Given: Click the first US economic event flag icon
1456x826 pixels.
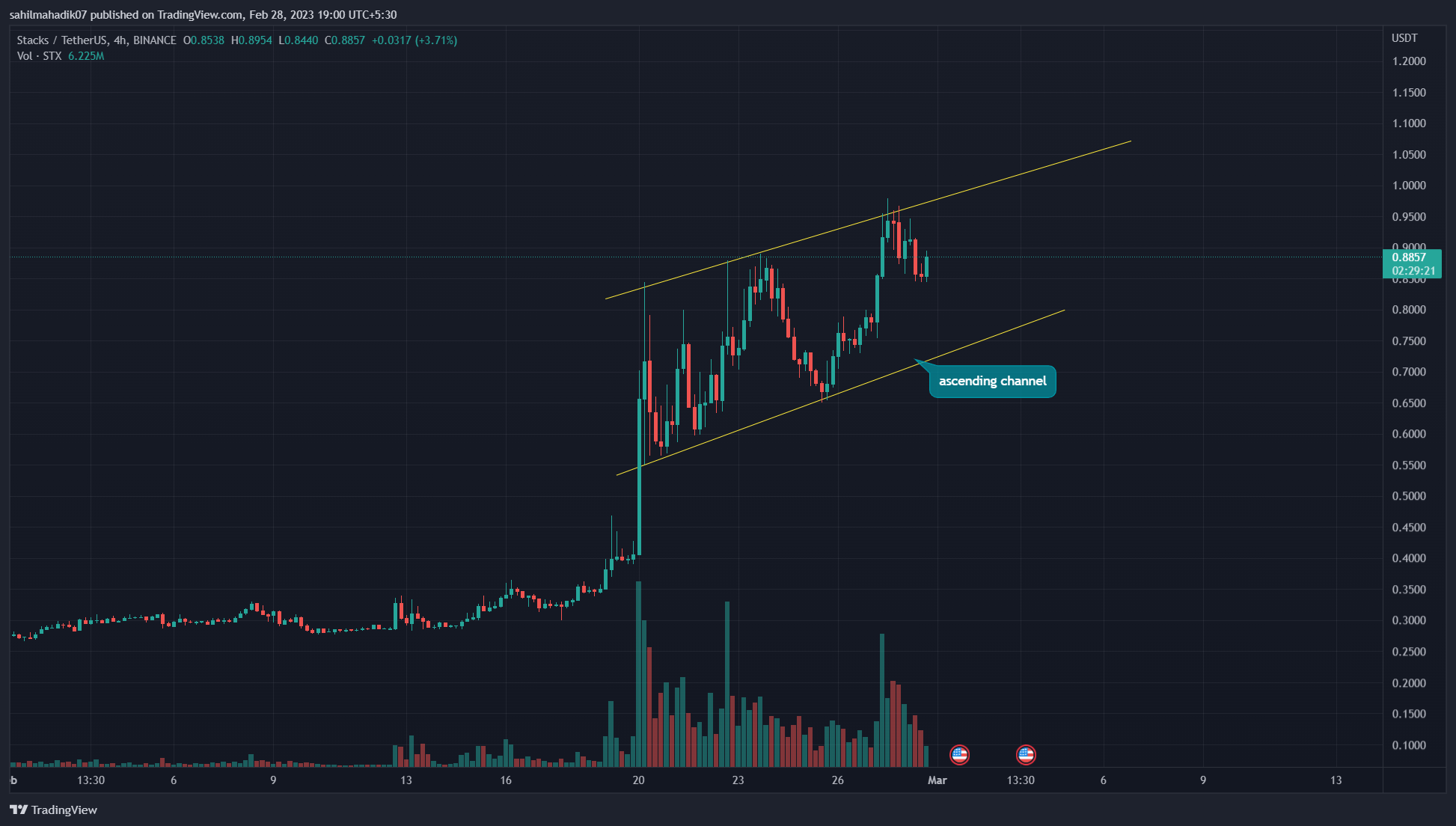Looking at the screenshot, I should coord(959,755).
